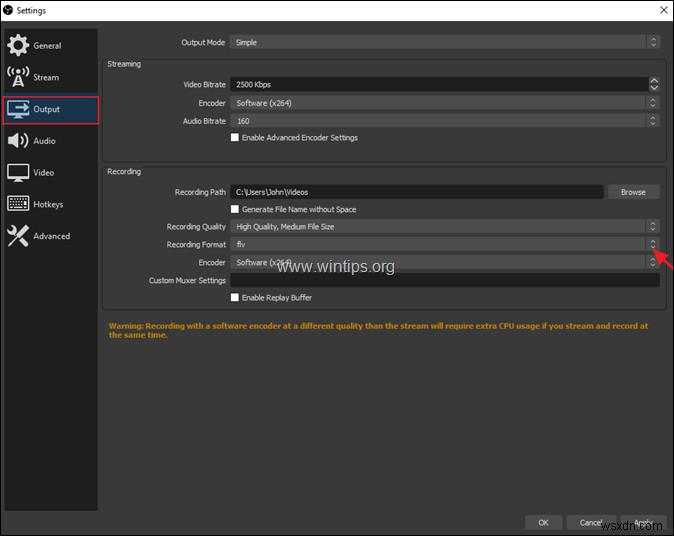Select the Output settings label
This screenshot has width=674, height=536.
(x=46, y=109)
